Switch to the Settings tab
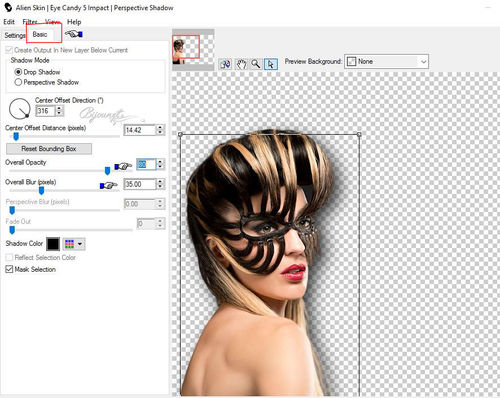 (14, 35)
